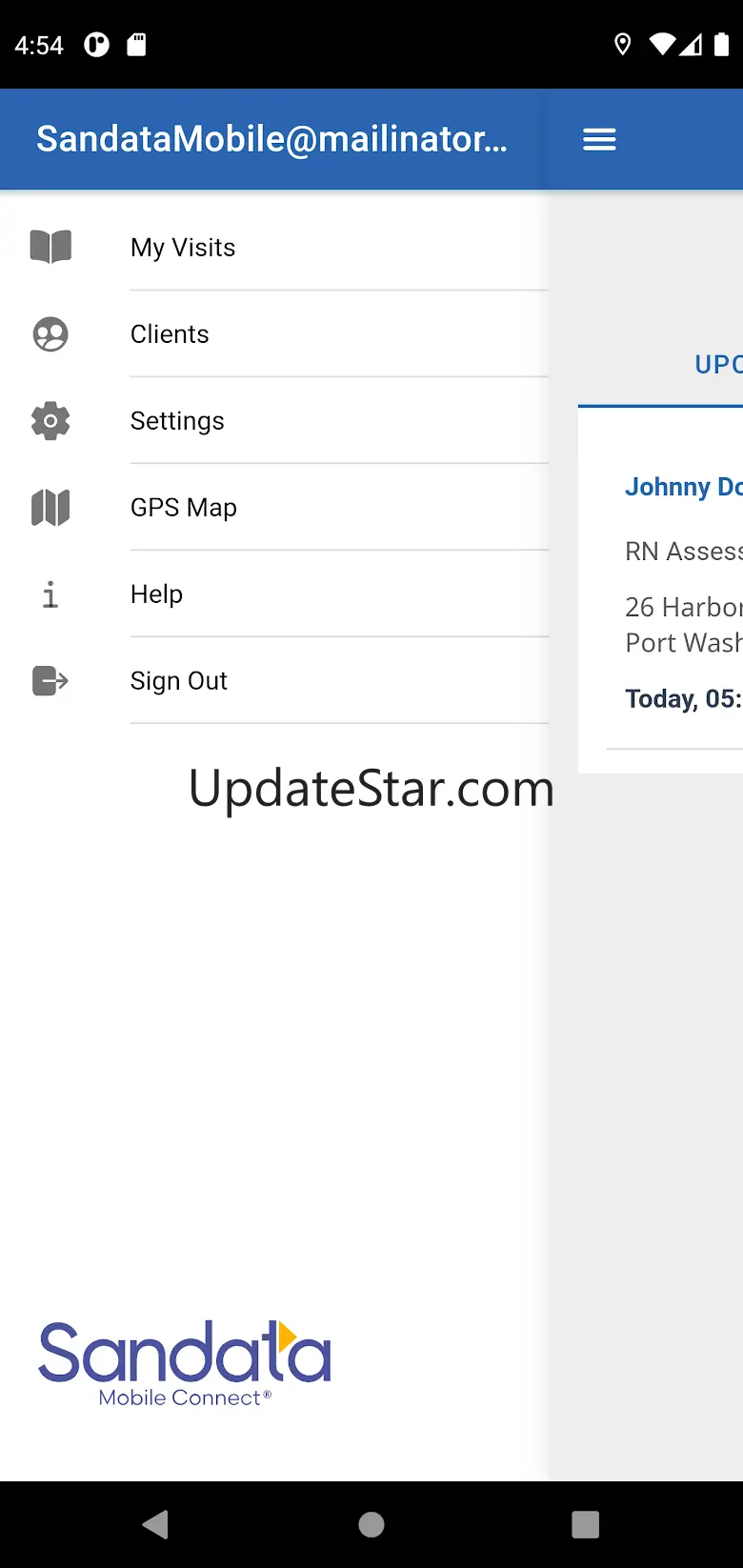Click the Sign Out arrow icon
Screen dimensions: 743x1568
pyautogui.click(x=50, y=681)
